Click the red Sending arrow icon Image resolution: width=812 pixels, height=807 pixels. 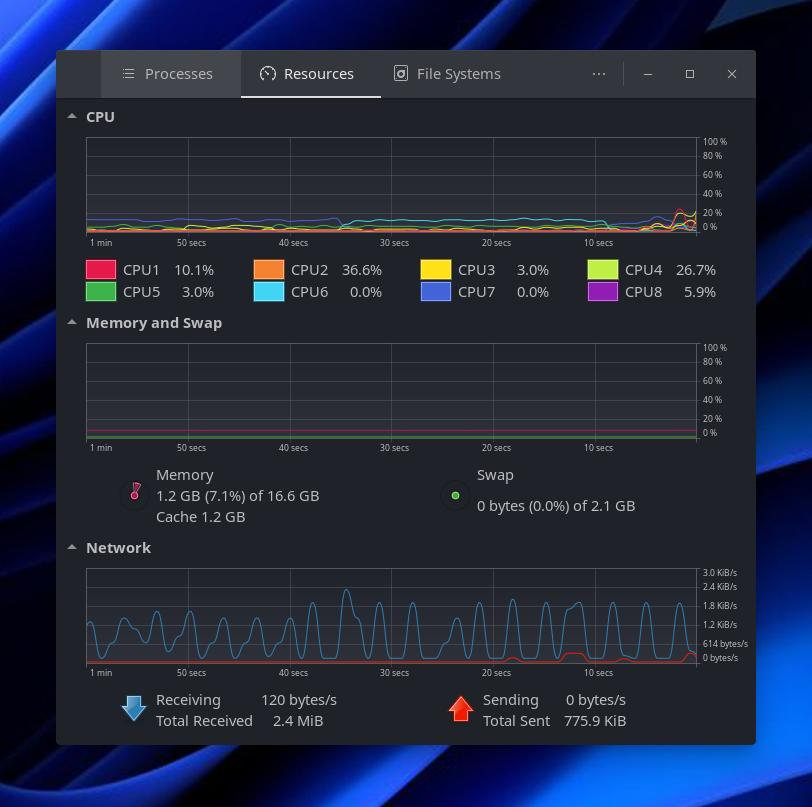(x=460, y=708)
